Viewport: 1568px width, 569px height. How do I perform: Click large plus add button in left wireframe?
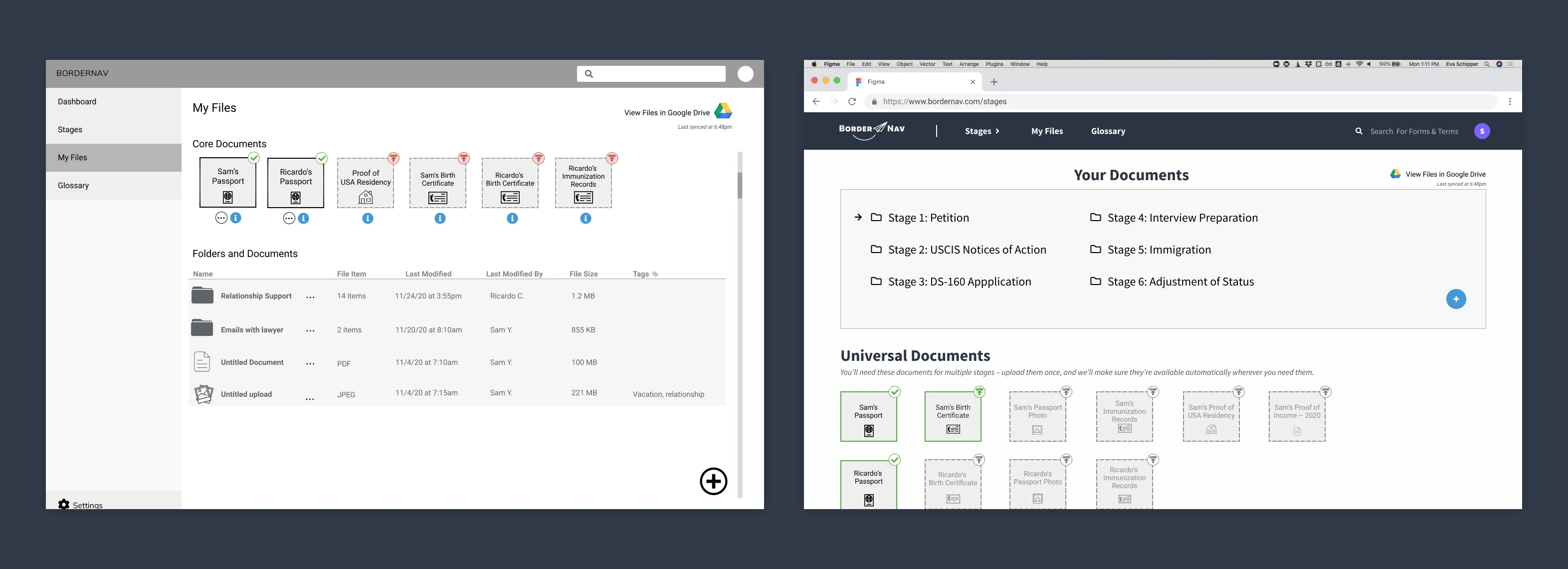pyautogui.click(x=713, y=481)
